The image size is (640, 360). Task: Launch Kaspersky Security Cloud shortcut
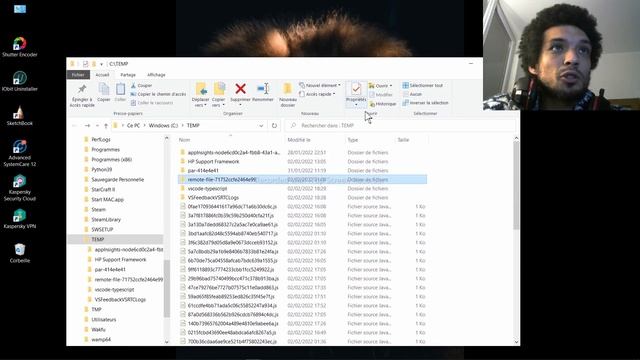[x=20, y=188]
